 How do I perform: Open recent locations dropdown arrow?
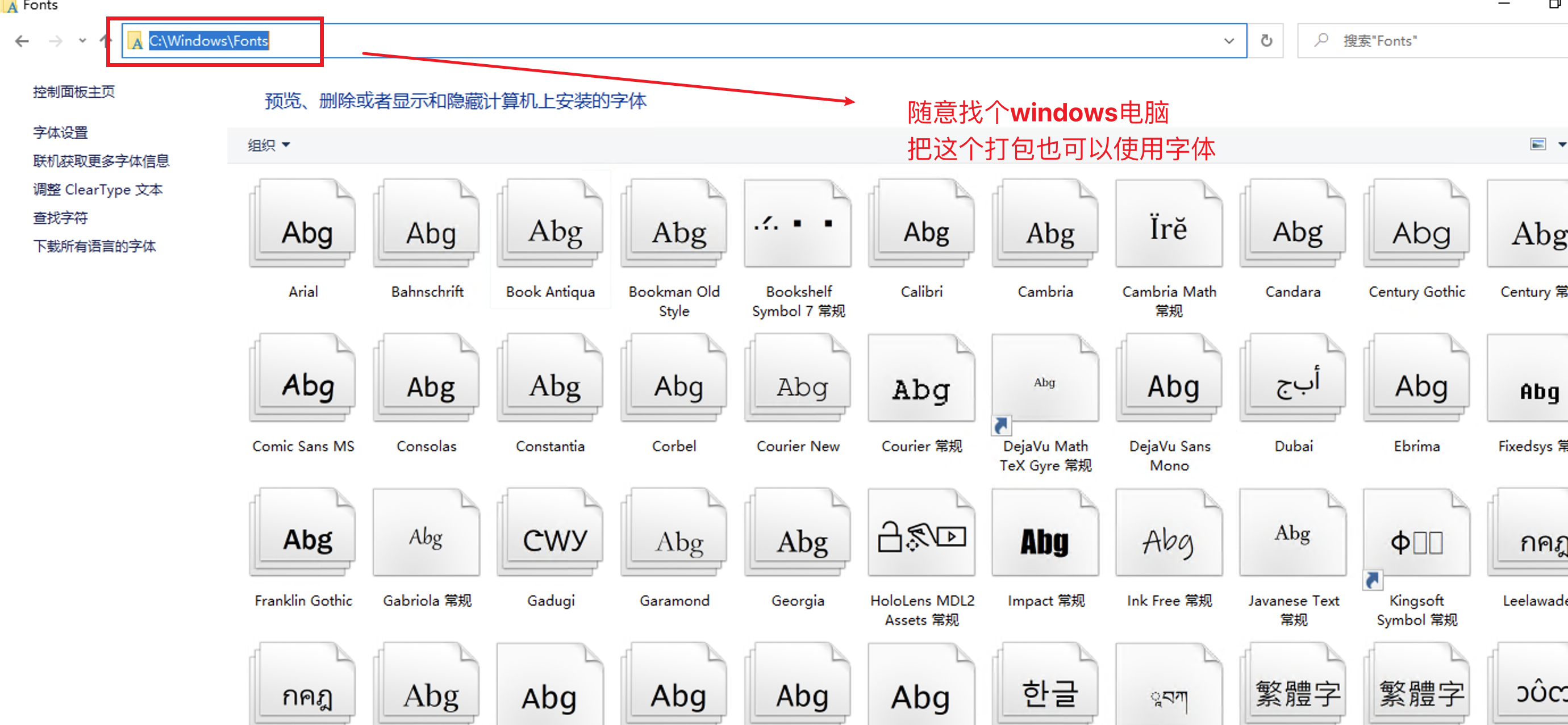(82, 41)
